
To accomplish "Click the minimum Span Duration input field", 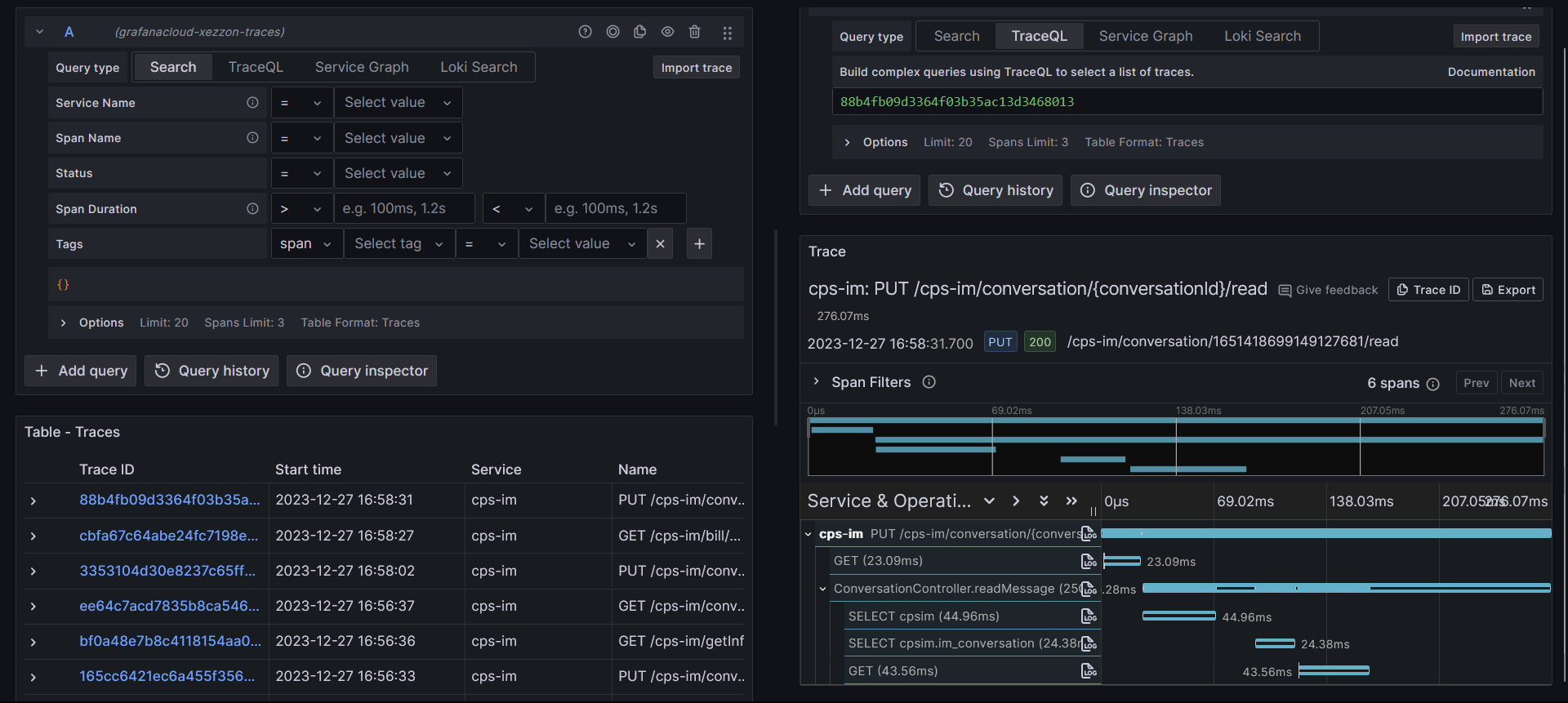I will point(404,209).
